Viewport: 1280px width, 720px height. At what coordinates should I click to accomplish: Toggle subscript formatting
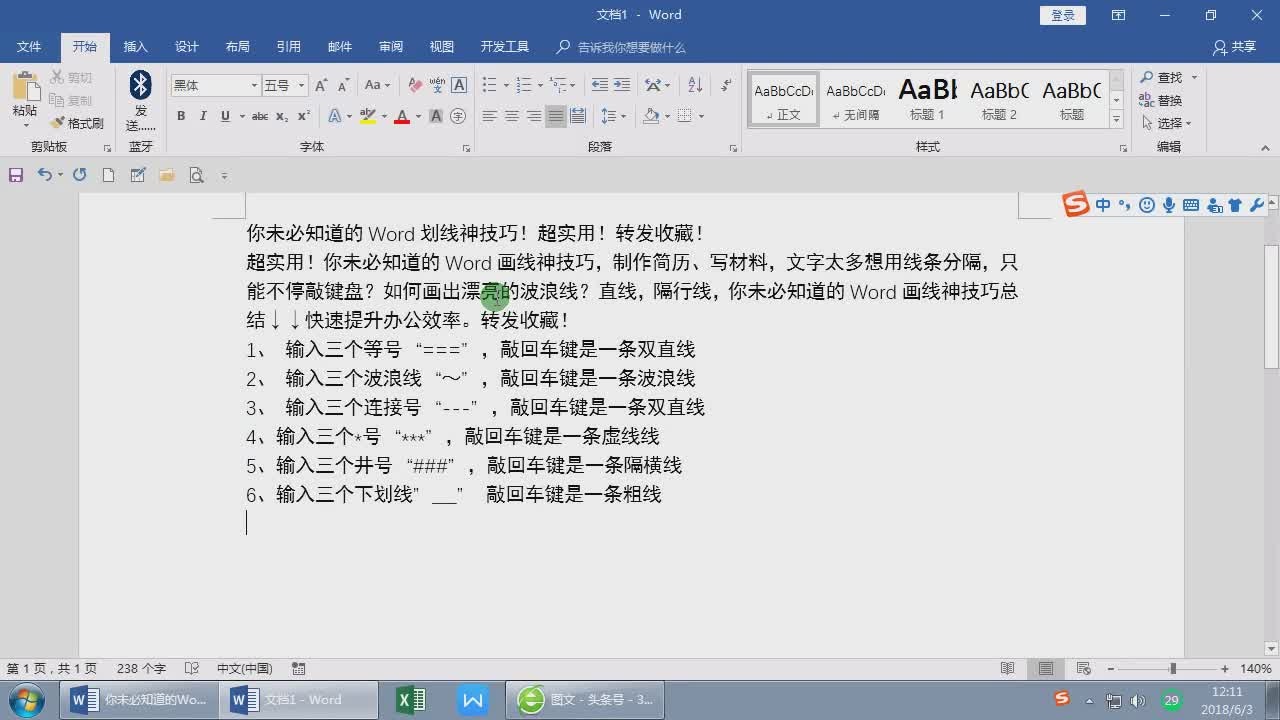click(x=282, y=116)
